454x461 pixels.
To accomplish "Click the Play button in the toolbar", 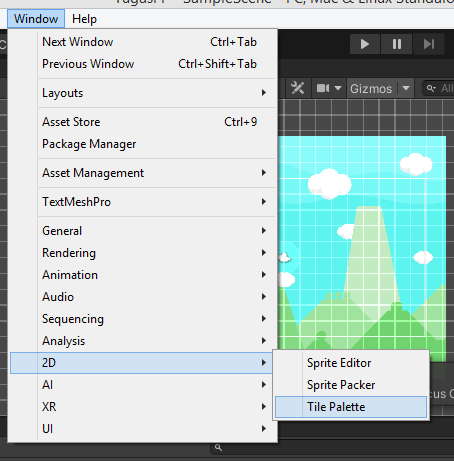I will tap(365, 44).
